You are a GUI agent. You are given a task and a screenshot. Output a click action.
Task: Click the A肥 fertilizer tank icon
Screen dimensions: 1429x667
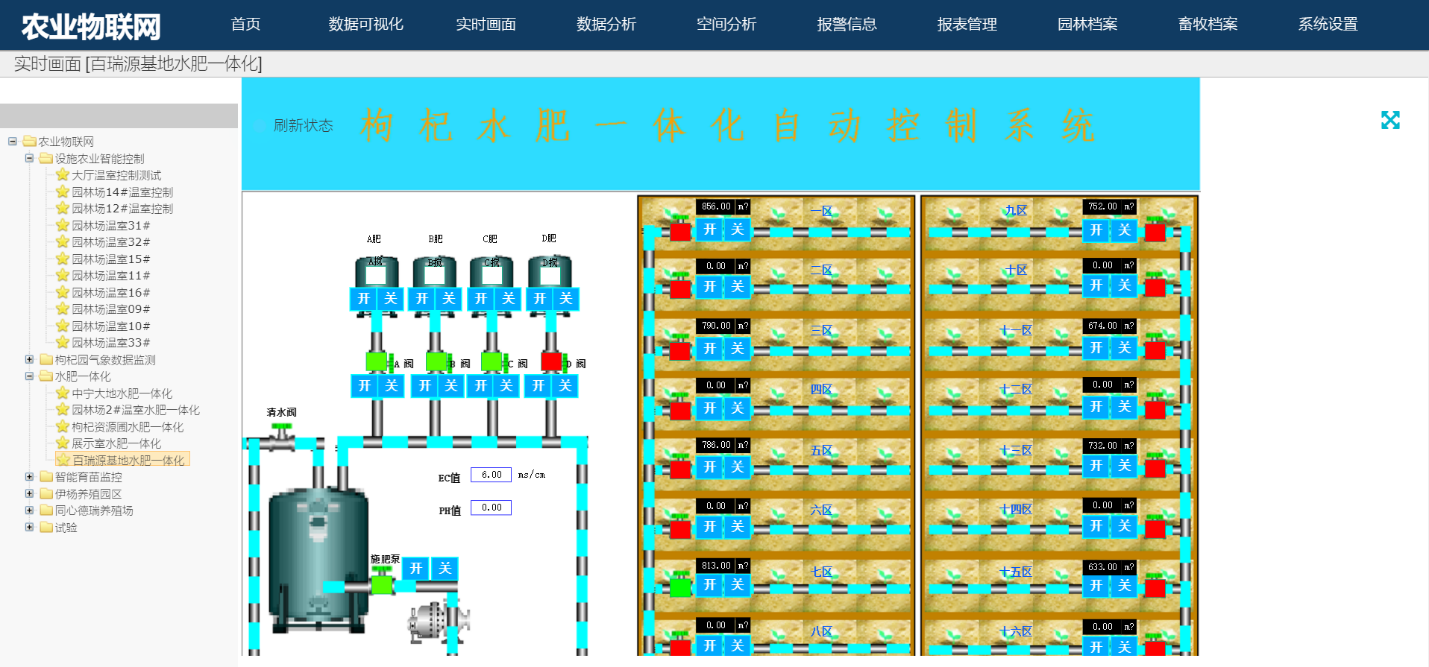click(x=376, y=272)
